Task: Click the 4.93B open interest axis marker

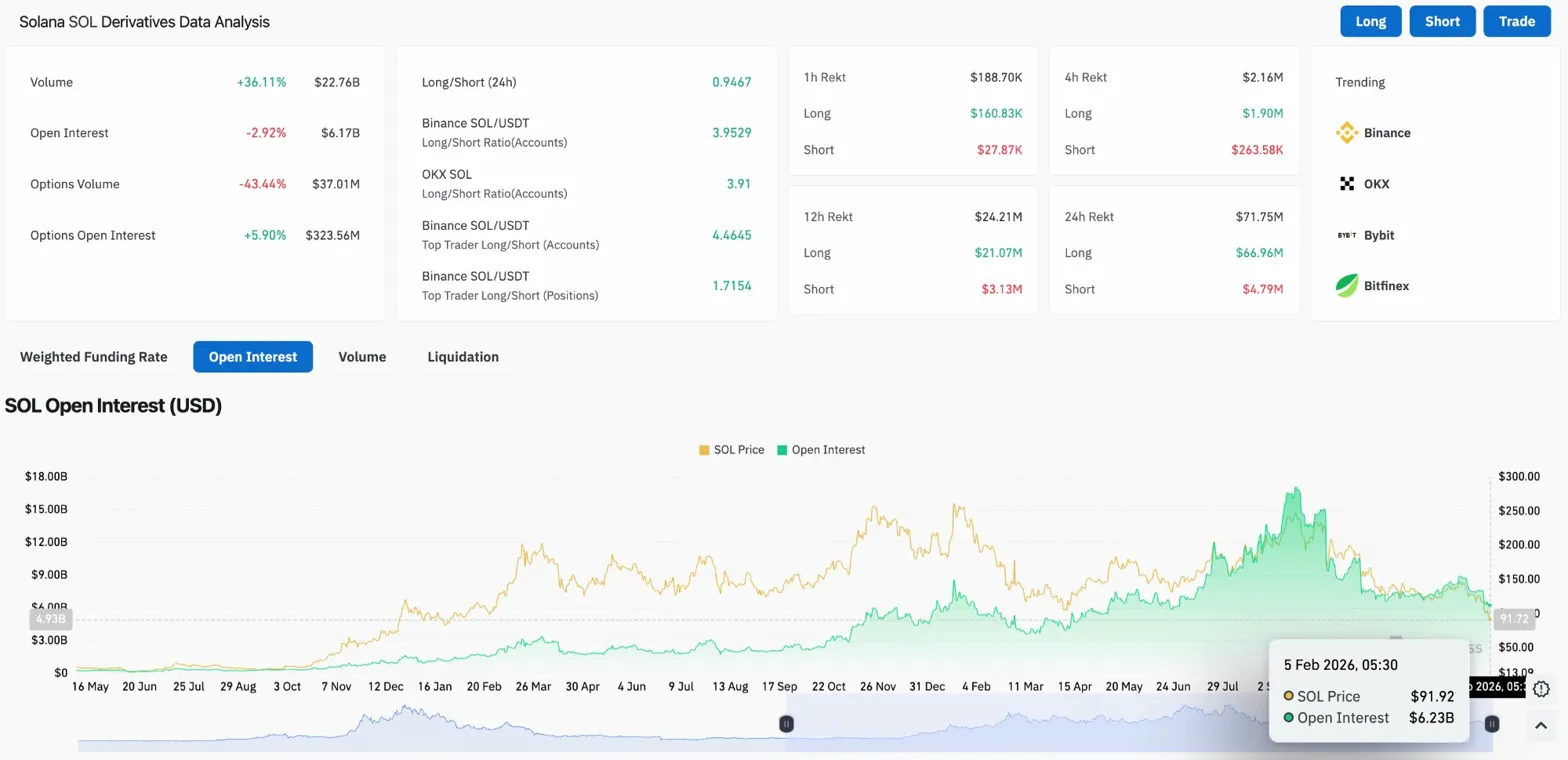Action: (50, 619)
